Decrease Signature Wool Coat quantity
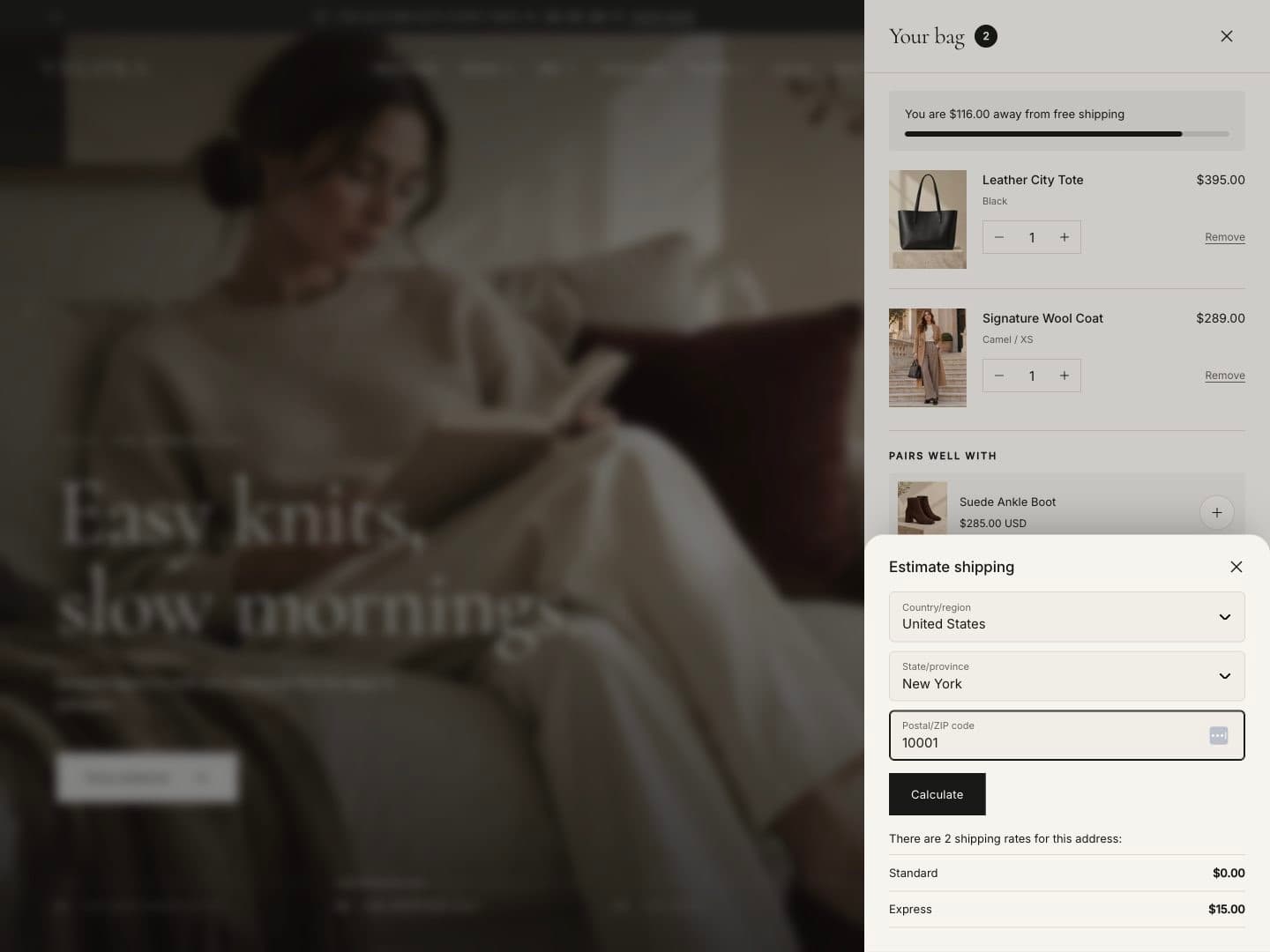Image resolution: width=1270 pixels, height=952 pixels. (x=999, y=376)
